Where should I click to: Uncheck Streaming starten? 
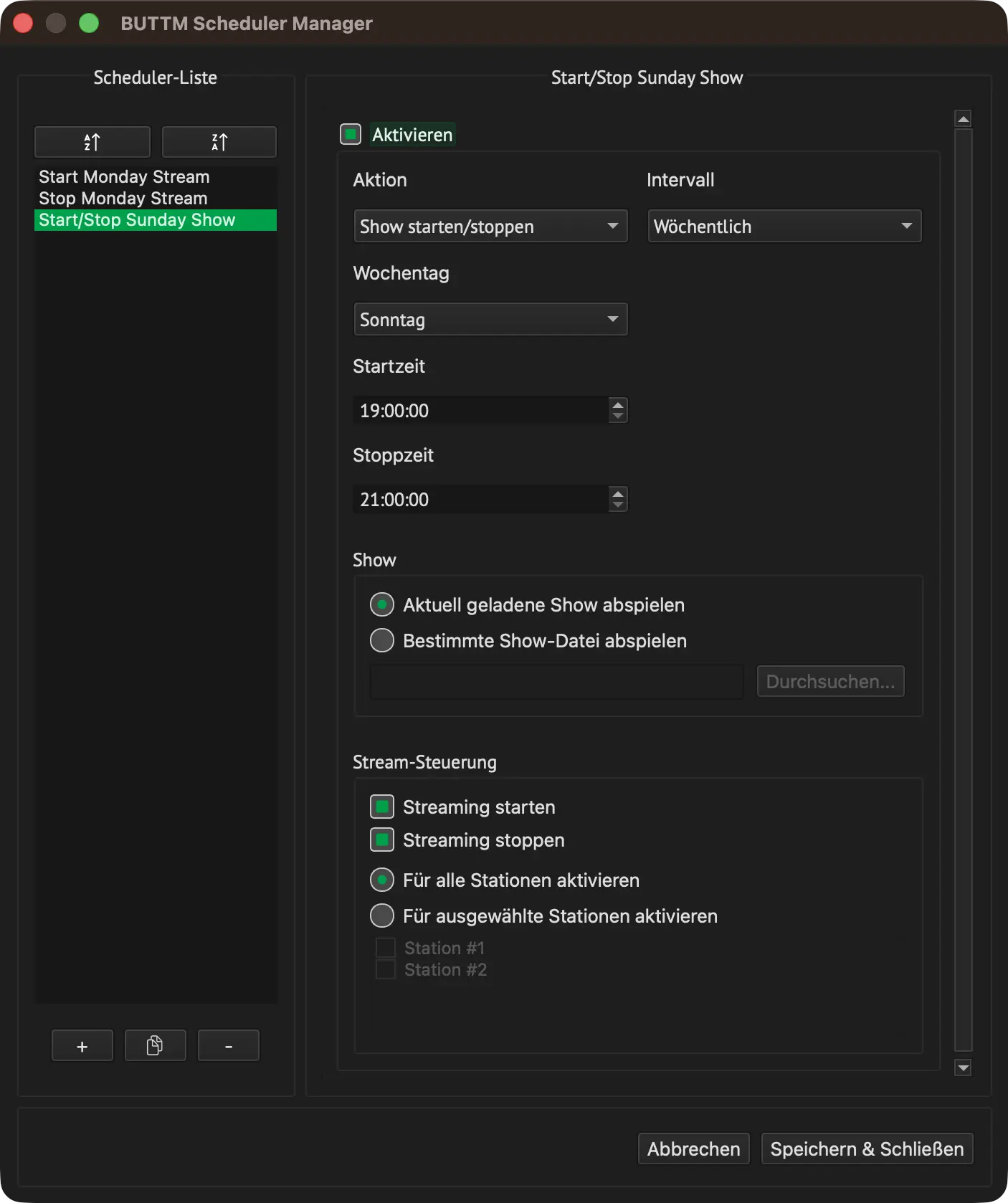click(382, 807)
